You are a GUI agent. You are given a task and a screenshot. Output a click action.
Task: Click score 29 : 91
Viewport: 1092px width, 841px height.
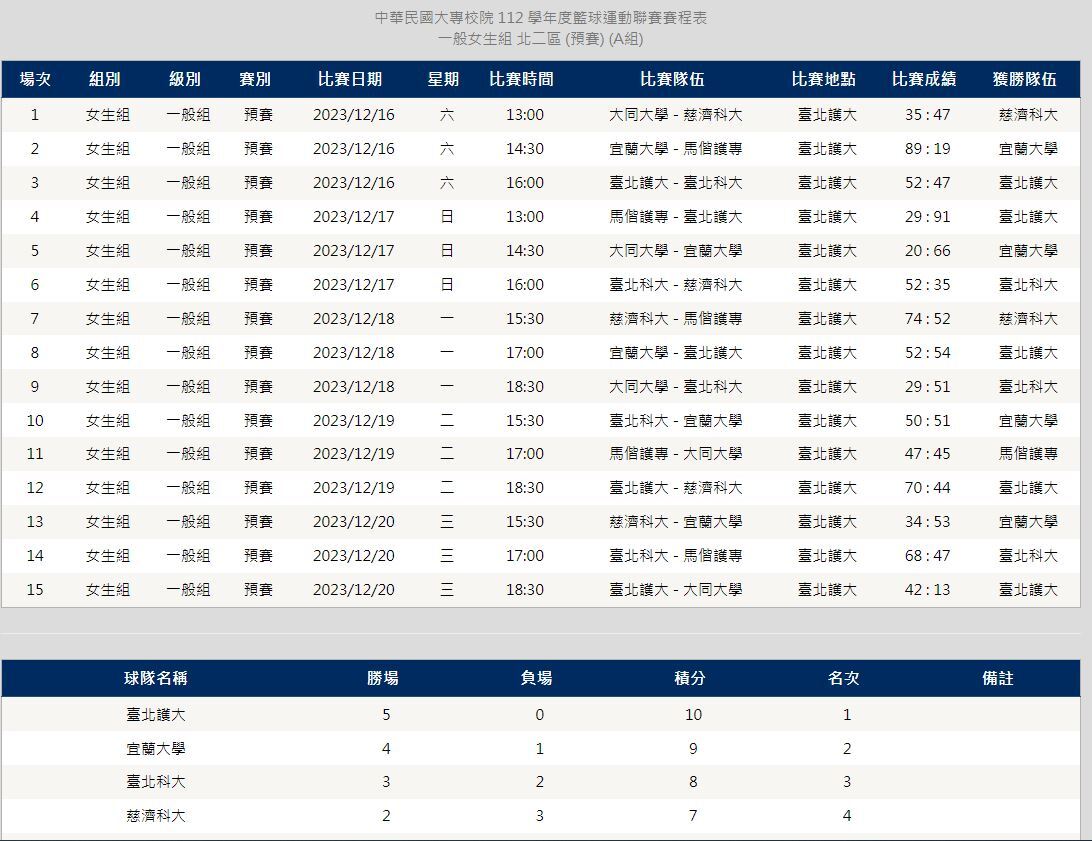[x=928, y=217]
